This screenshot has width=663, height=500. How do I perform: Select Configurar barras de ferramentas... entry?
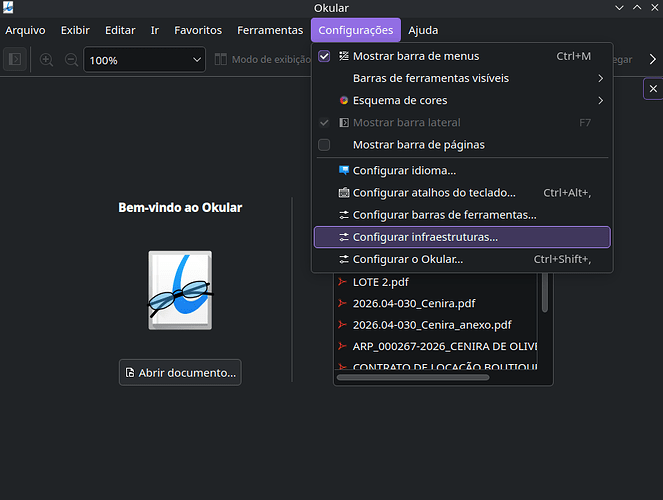pyautogui.click(x=462, y=215)
